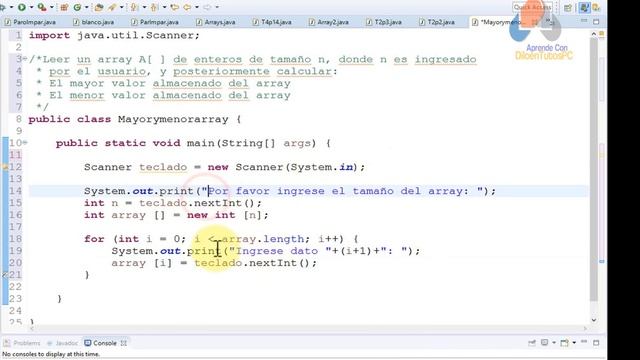Expand the Search icon dropdown arrow

(121, 7)
